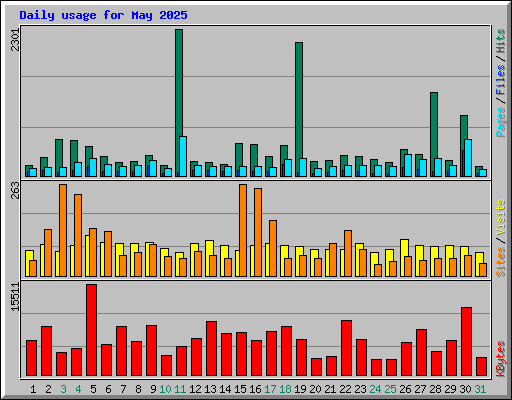512x400 pixels.
Task: Click the green weekend day label 10
Action: (x=165, y=389)
